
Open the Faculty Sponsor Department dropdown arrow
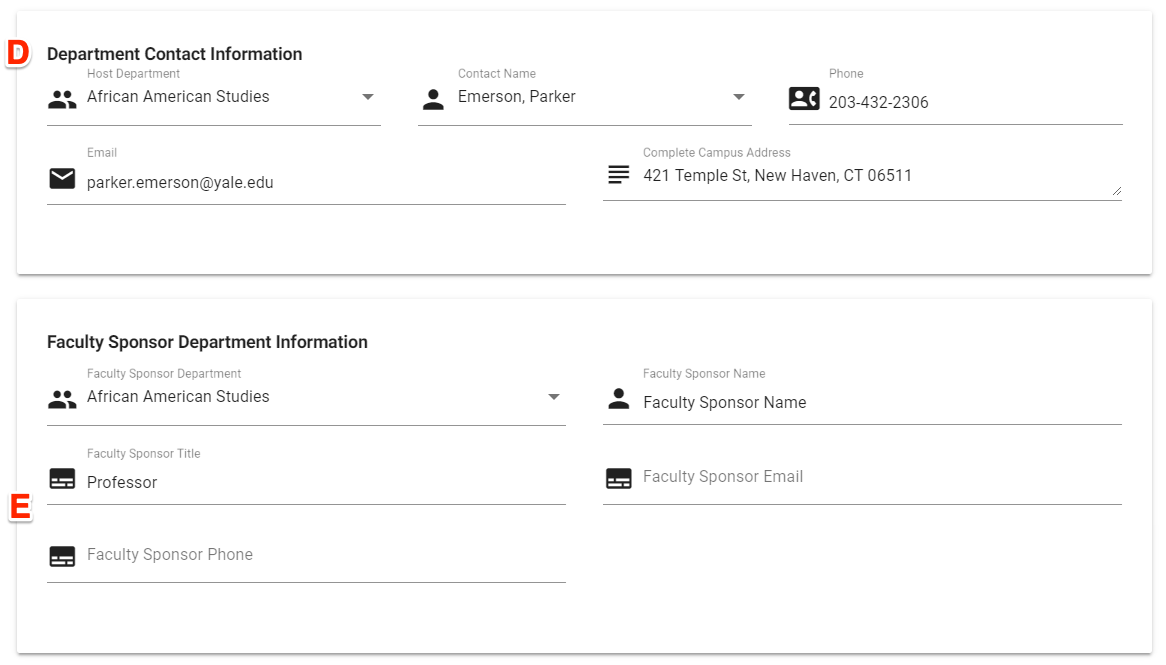(553, 397)
